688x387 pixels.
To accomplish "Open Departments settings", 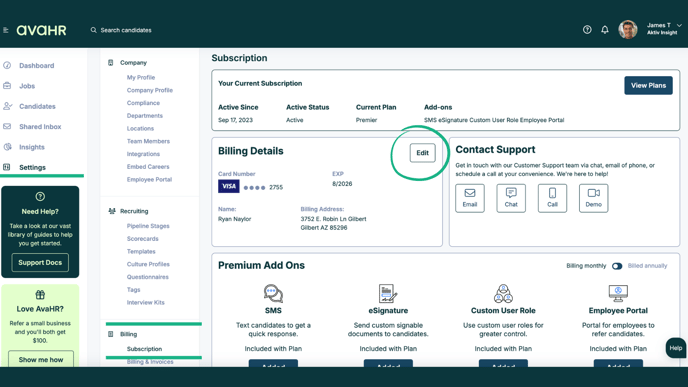I will 145,116.
